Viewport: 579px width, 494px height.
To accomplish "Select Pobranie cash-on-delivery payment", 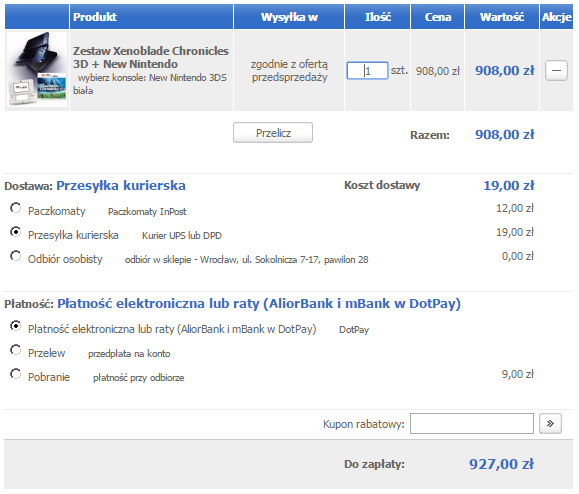I will [16, 374].
